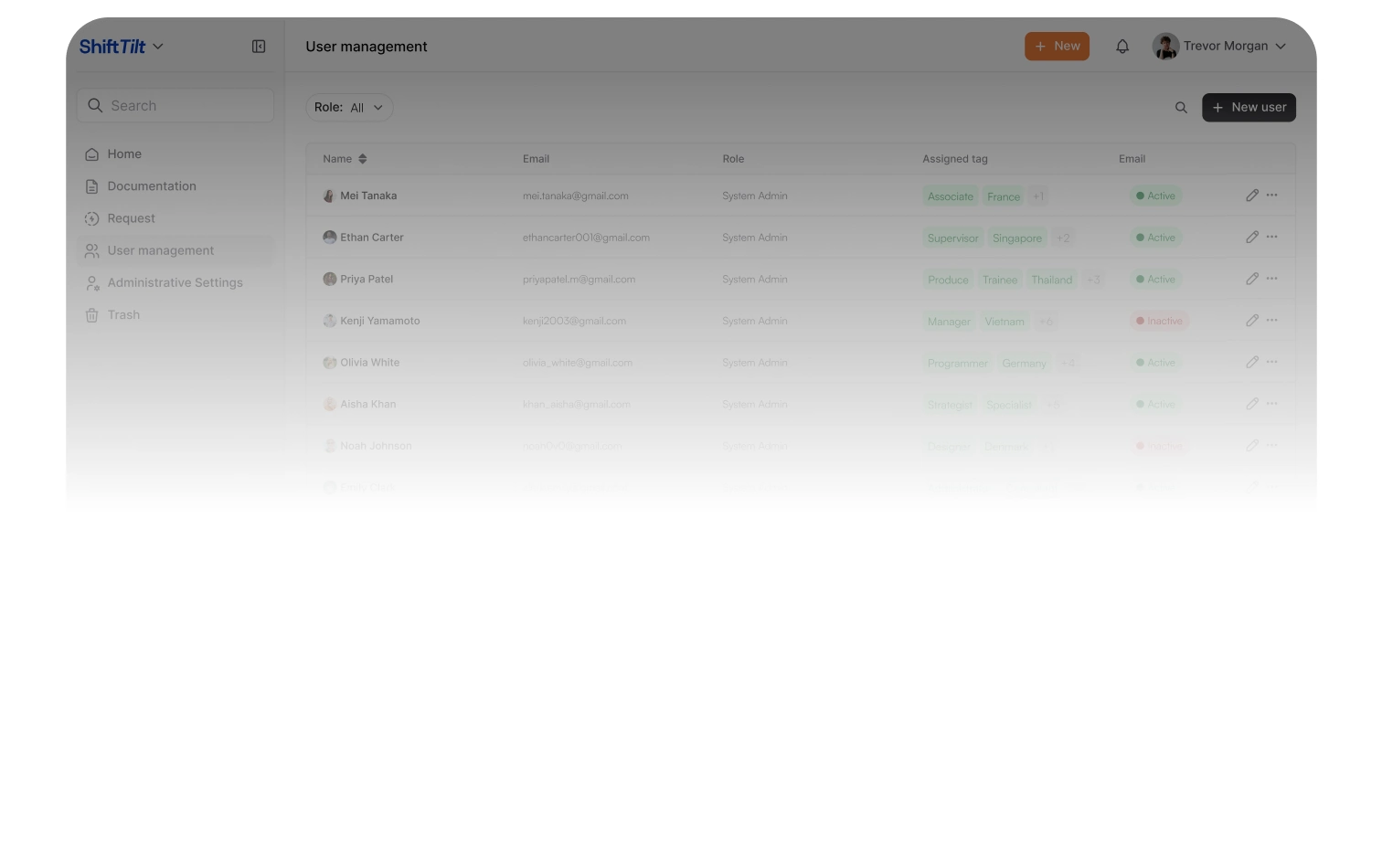Edit Priya Patel with pencil icon

point(1251,279)
